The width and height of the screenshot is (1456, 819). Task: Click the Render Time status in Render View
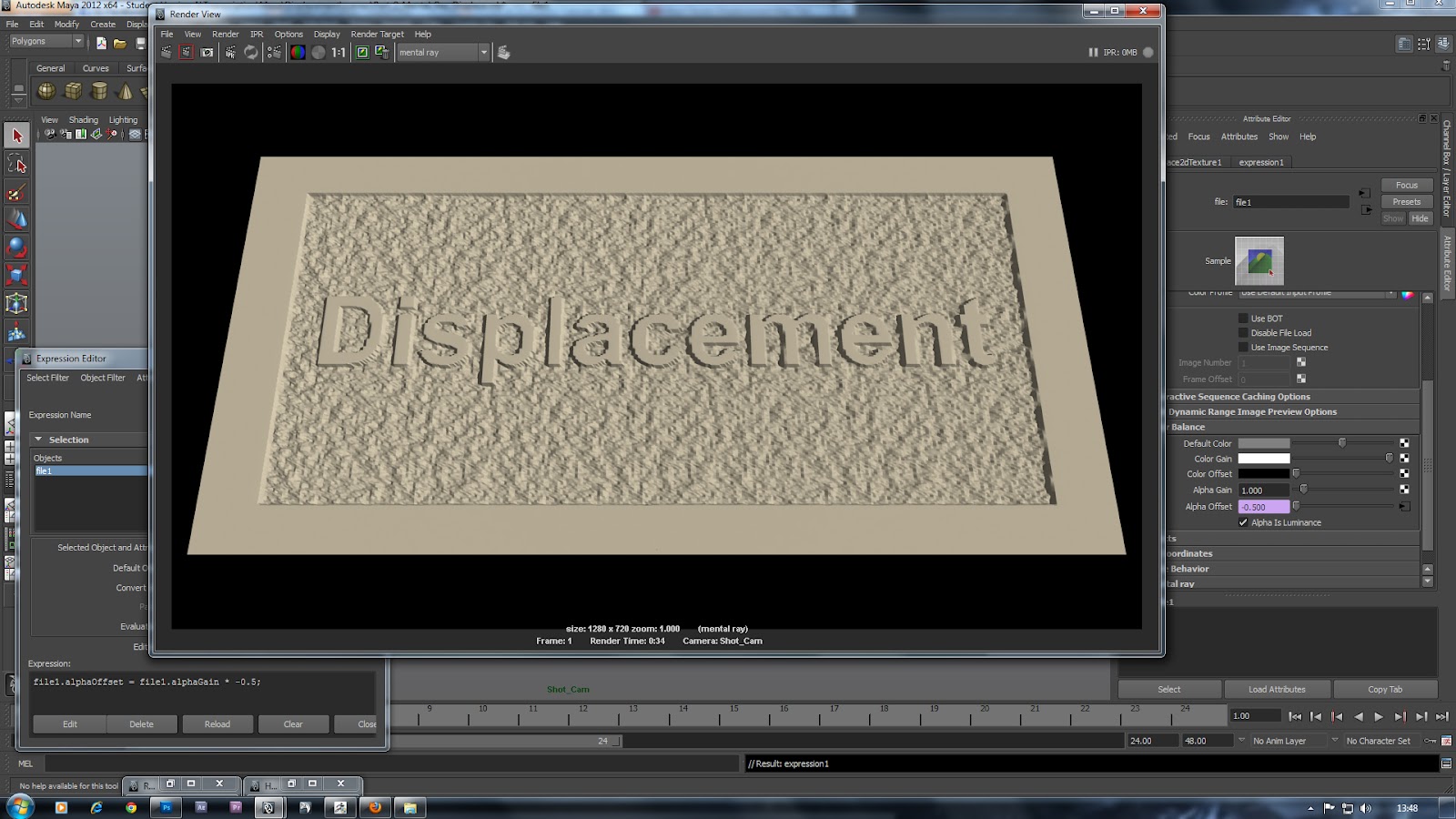[x=626, y=641]
